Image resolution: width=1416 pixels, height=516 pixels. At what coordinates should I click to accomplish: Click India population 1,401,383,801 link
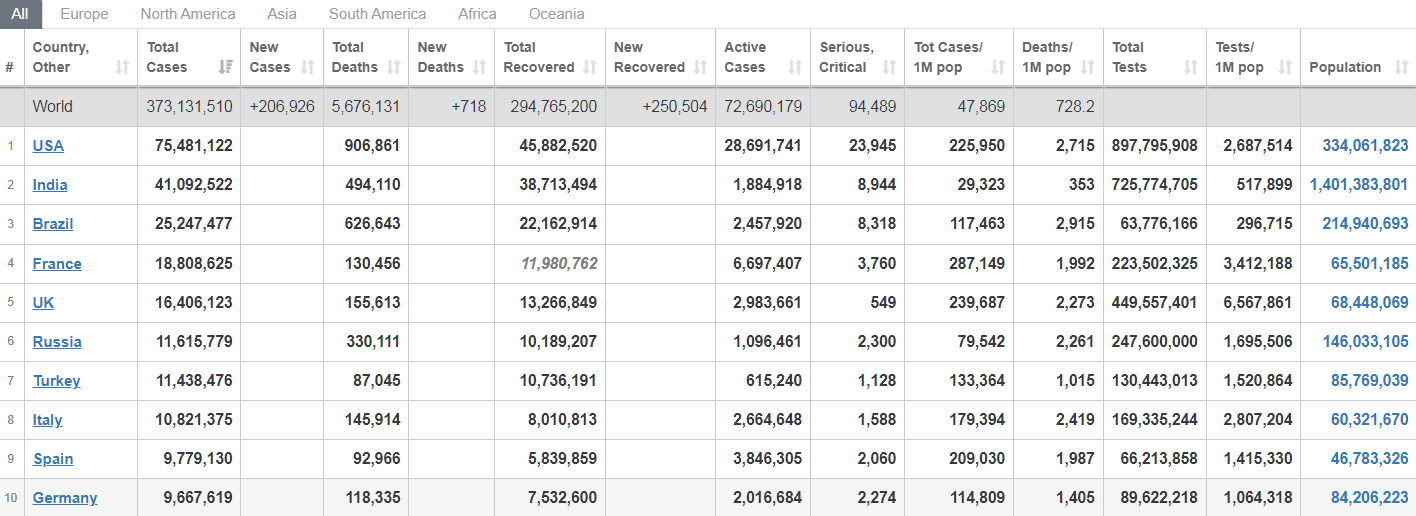tap(1358, 185)
